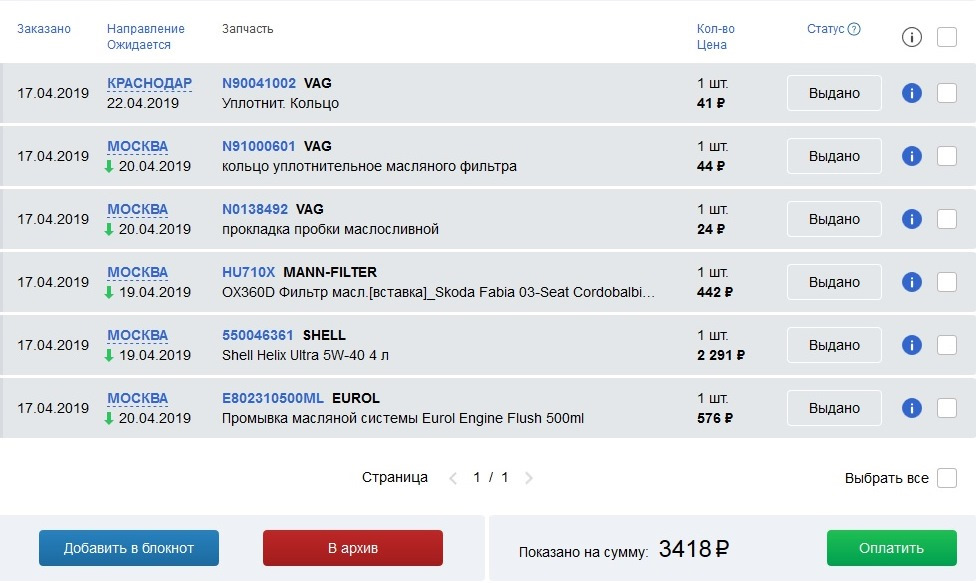This screenshot has height=583, width=976.
Task: Open info icon for Eurol Engine Flush row
Action: [x=911, y=408]
